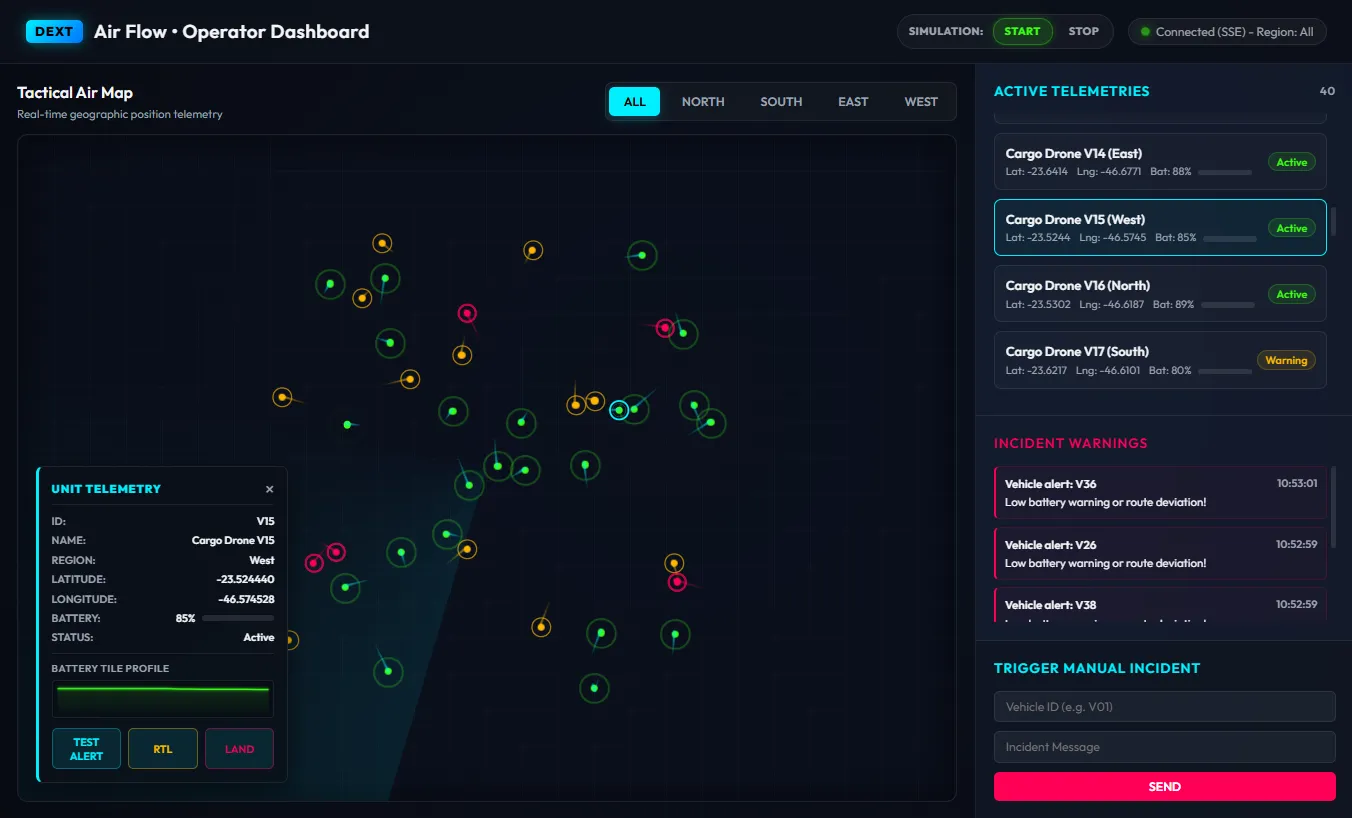Click Lat: -23.6414 on Cargo Drone V14
The image size is (1352, 818).
(x=1037, y=172)
